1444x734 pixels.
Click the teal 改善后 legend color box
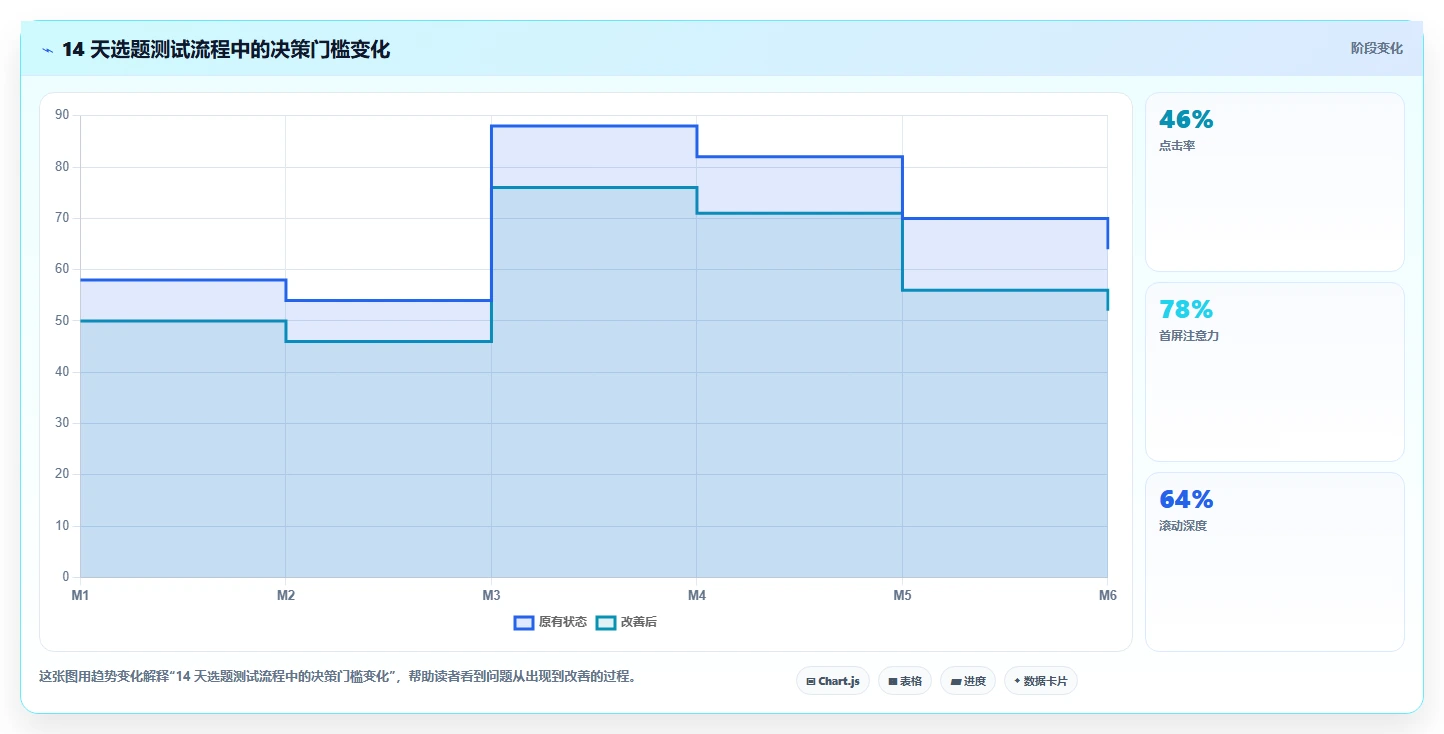606,622
